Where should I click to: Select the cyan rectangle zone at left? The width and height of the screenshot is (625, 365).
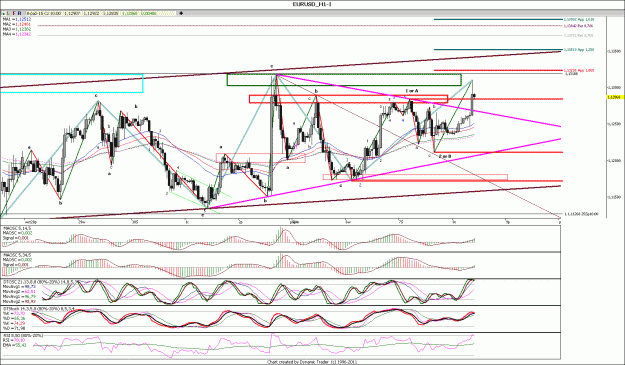pyautogui.click(x=71, y=83)
